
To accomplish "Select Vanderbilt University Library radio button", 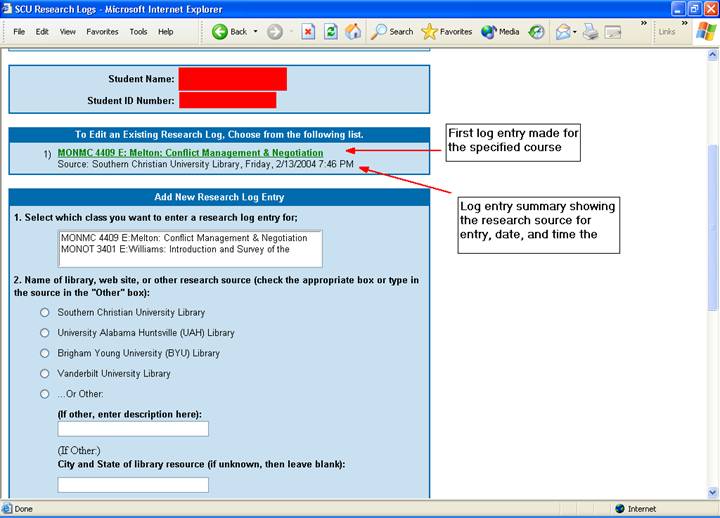I will (x=44, y=373).
